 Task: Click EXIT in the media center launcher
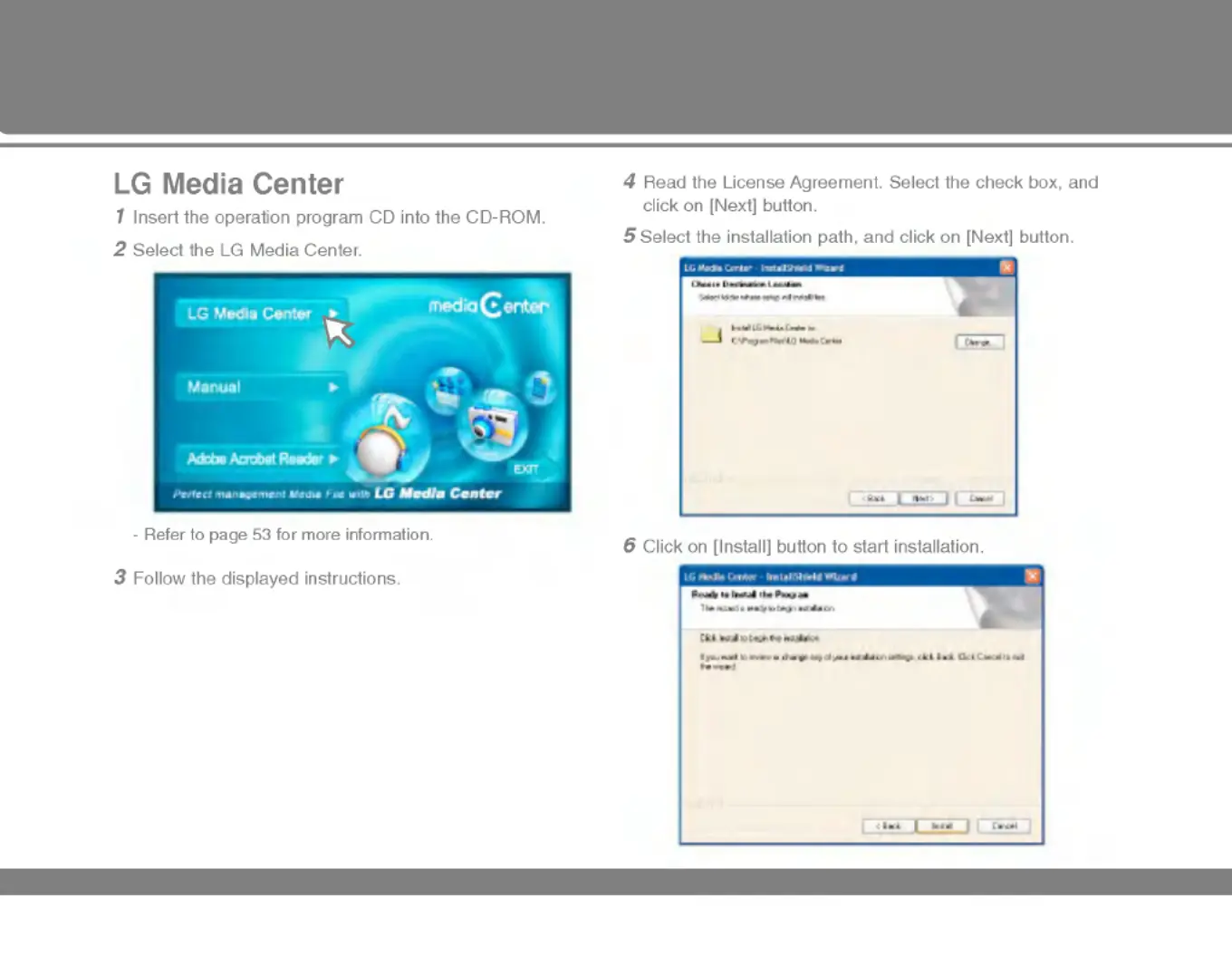point(525,469)
